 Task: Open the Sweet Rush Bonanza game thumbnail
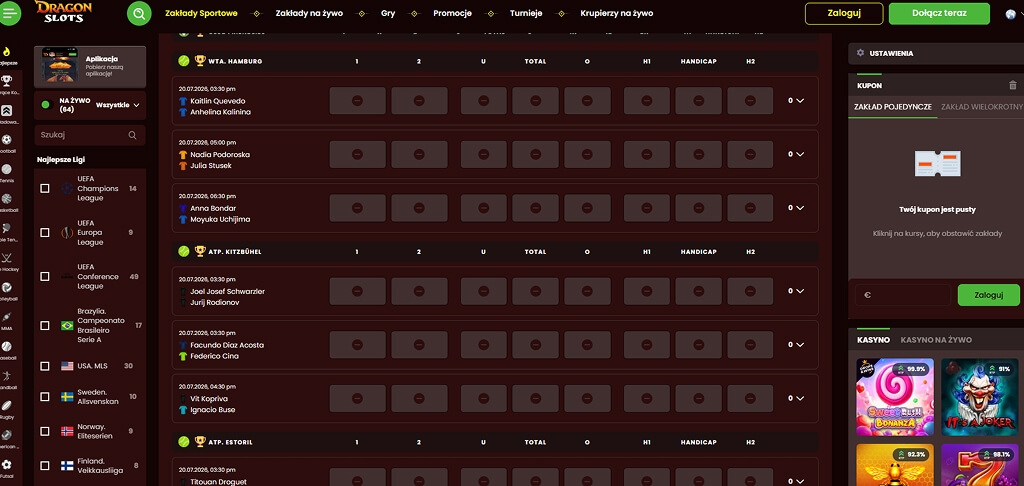(x=895, y=397)
